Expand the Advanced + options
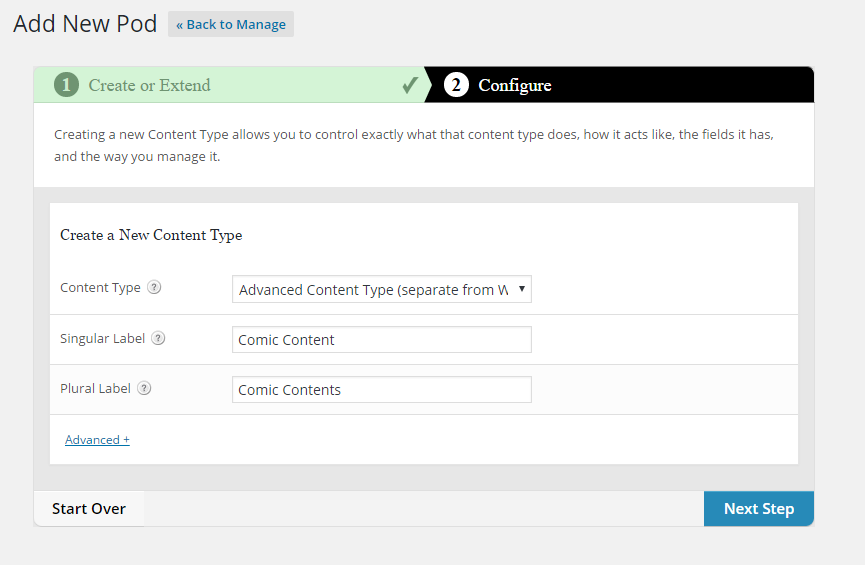Image resolution: width=865 pixels, height=565 pixels. pos(97,440)
